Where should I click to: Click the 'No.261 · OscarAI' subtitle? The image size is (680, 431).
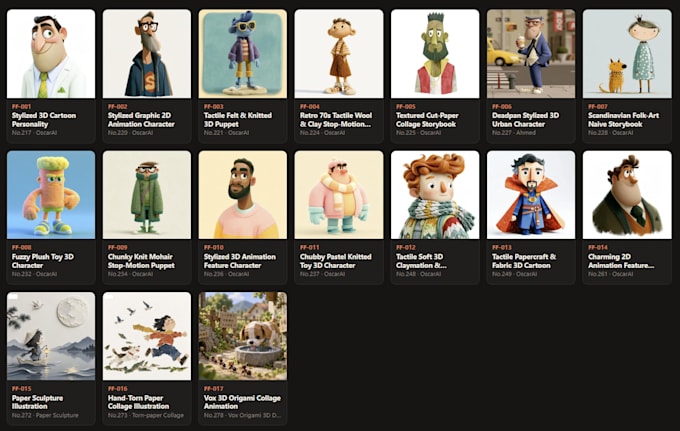pyautogui.click(x=611, y=274)
